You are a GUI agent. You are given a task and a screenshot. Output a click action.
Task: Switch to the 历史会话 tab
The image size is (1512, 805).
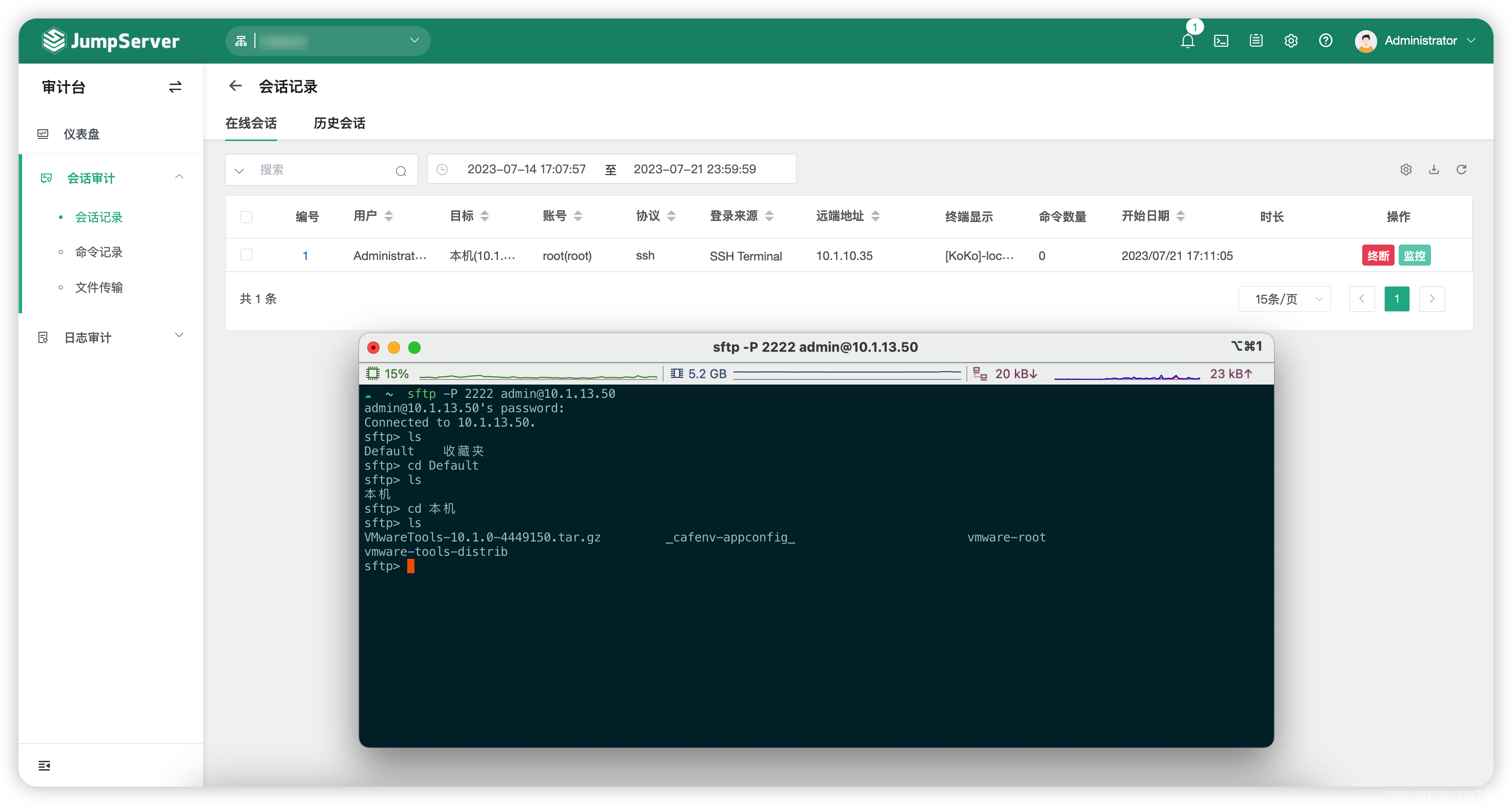(339, 123)
